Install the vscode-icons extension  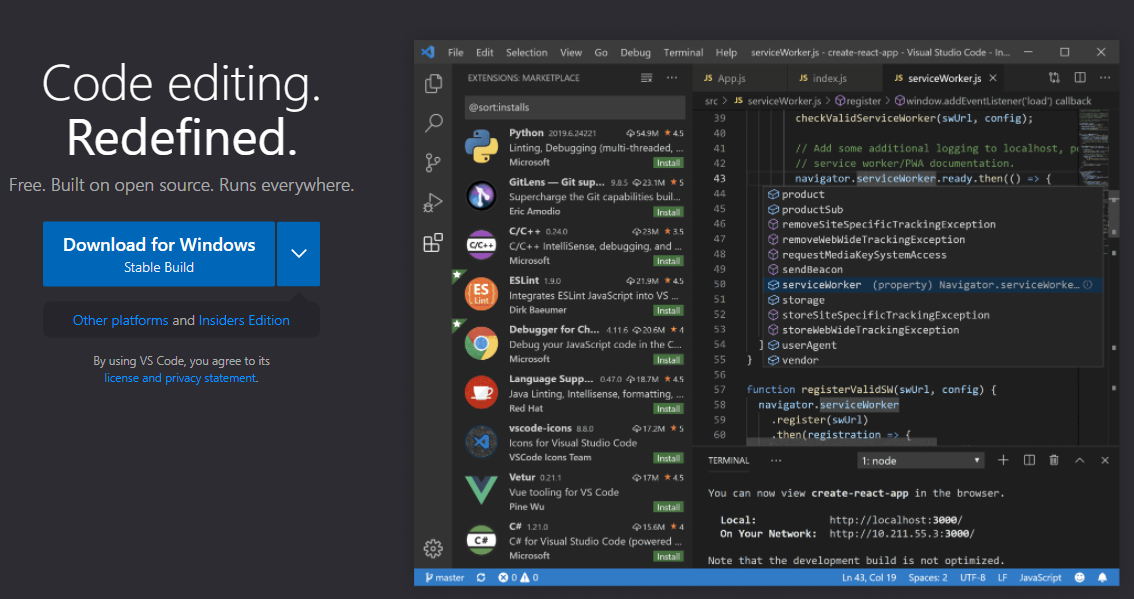[x=668, y=458]
